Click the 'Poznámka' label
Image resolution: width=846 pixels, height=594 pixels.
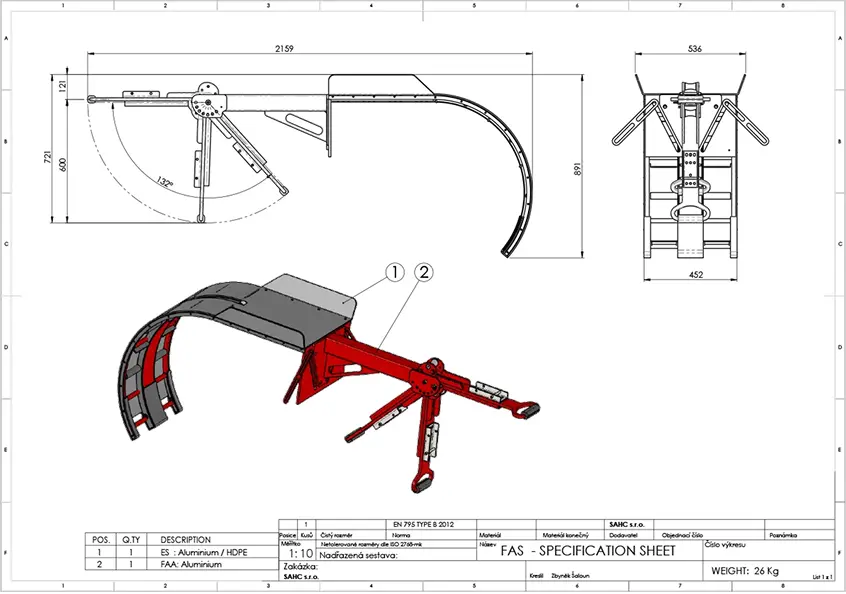(x=783, y=535)
